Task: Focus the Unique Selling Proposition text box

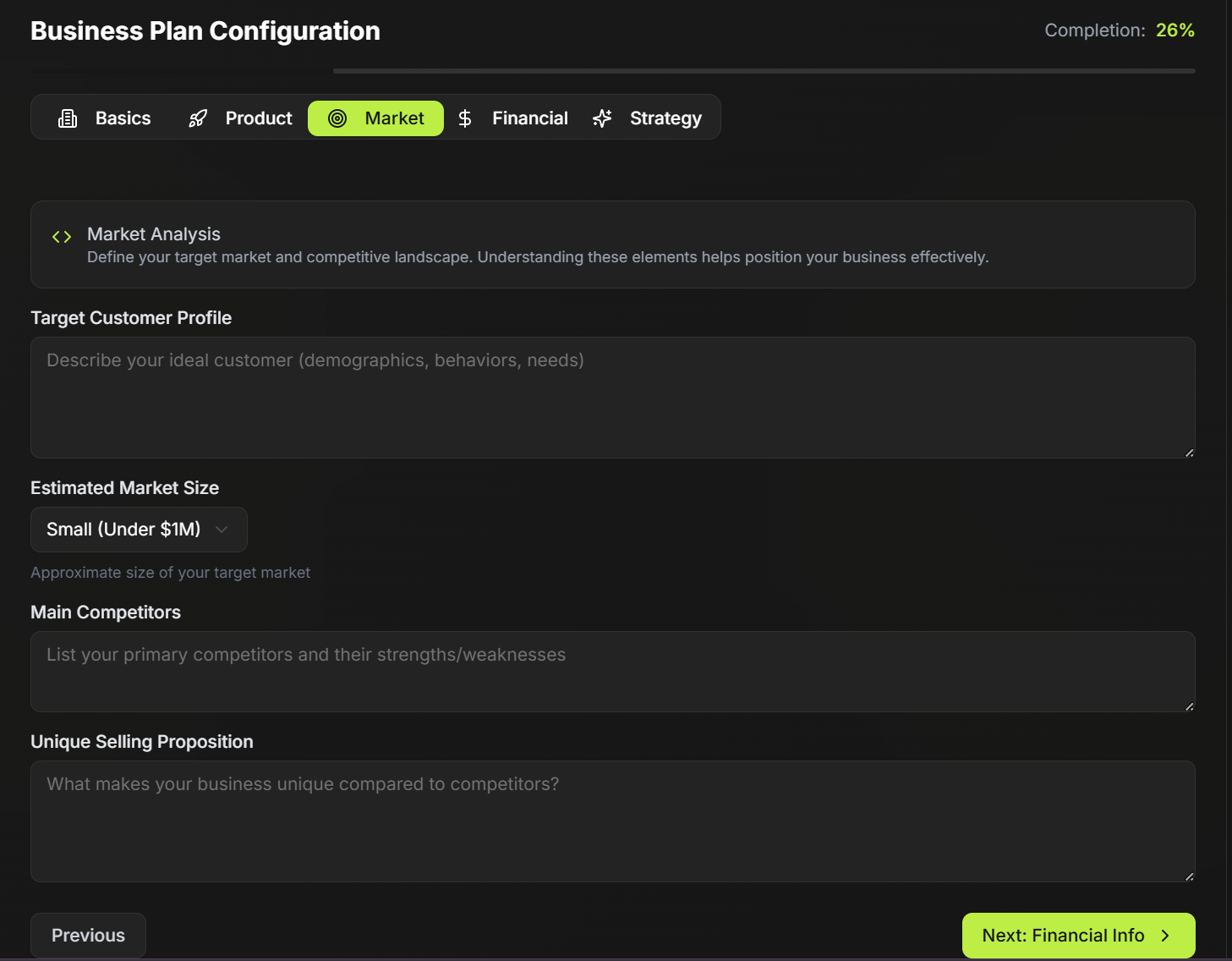Action: (612, 821)
